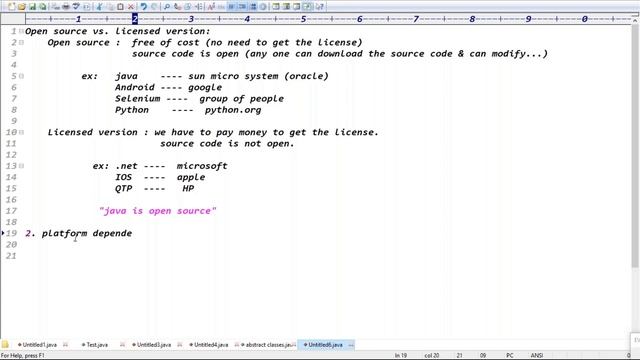The height and width of the screenshot is (360, 640).
Task: Click the 'ln 19' status bar entry
Action: (x=401, y=356)
